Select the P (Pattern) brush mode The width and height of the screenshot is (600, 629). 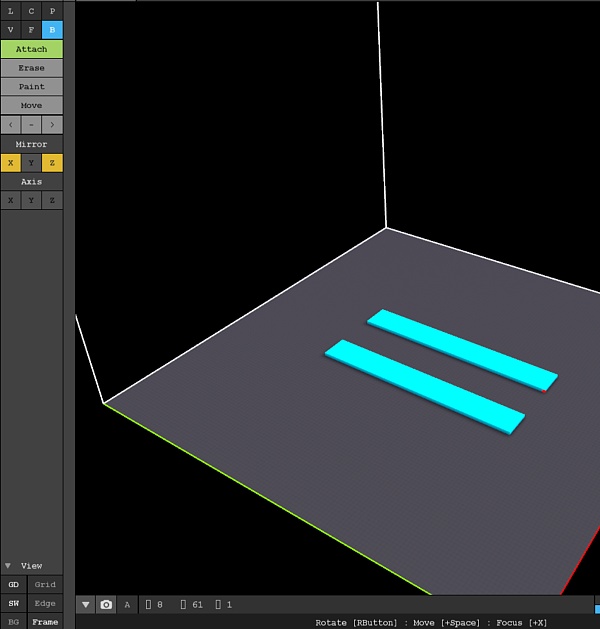(x=52, y=11)
